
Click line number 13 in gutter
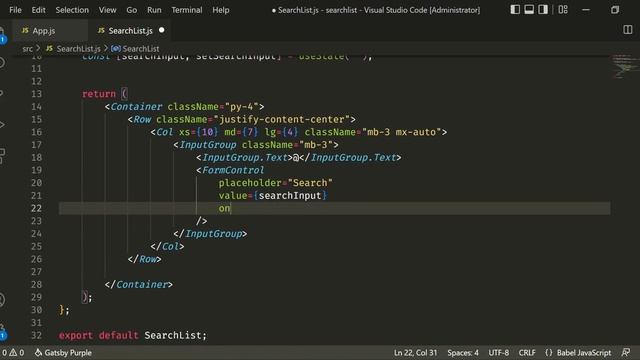pos(36,94)
